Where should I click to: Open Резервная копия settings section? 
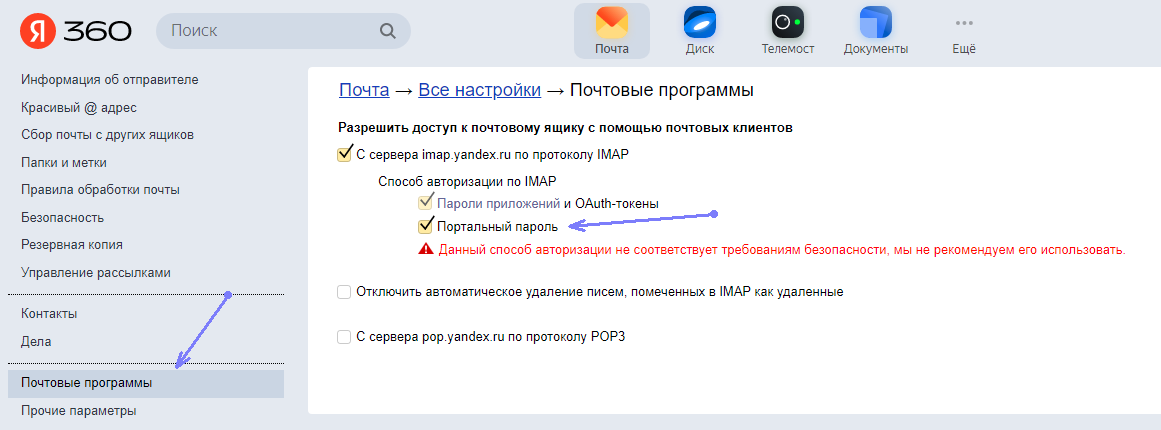pos(72,245)
